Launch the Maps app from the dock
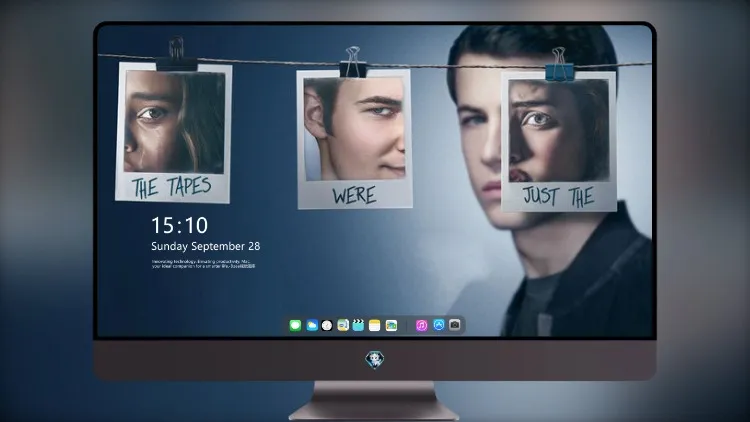 (x=343, y=325)
